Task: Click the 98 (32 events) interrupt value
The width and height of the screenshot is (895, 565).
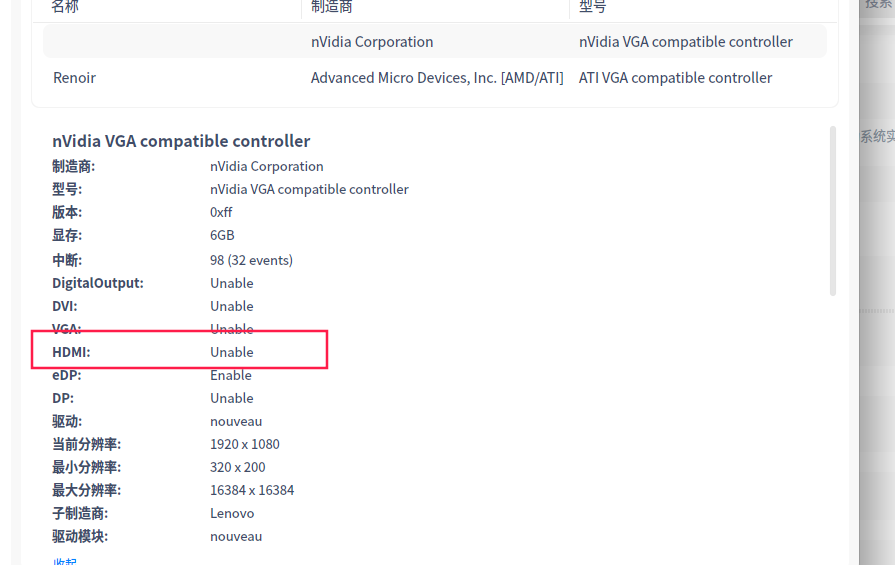Action: tap(251, 260)
